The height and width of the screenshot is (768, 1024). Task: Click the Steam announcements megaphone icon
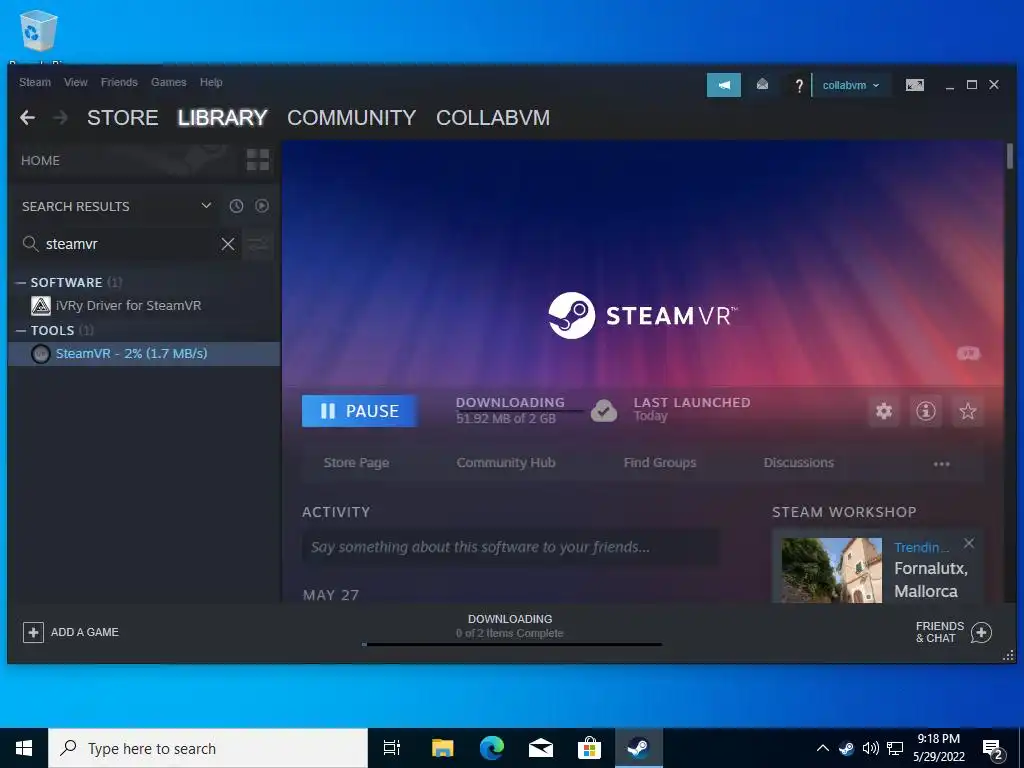pos(724,85)
